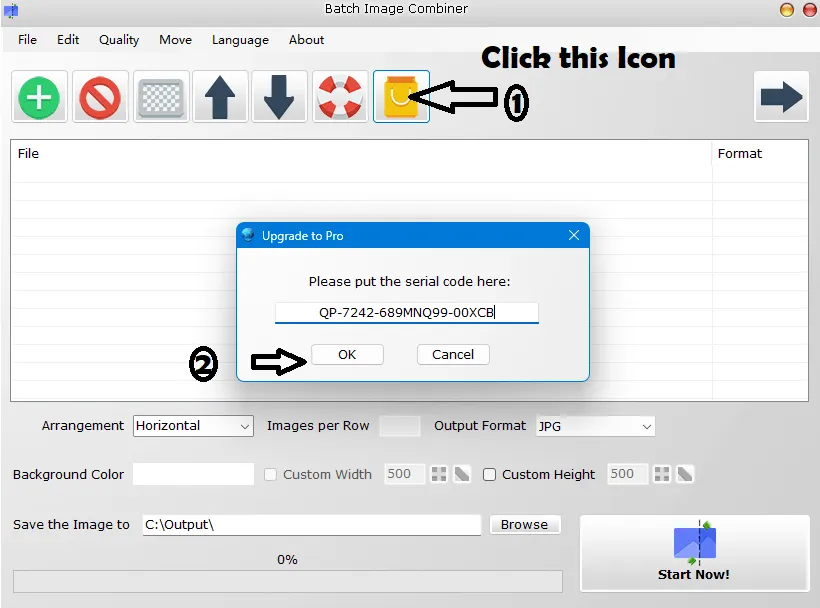820x608 pixels.
Task: Click the right arrow Next icon
Action: [781, 97]
